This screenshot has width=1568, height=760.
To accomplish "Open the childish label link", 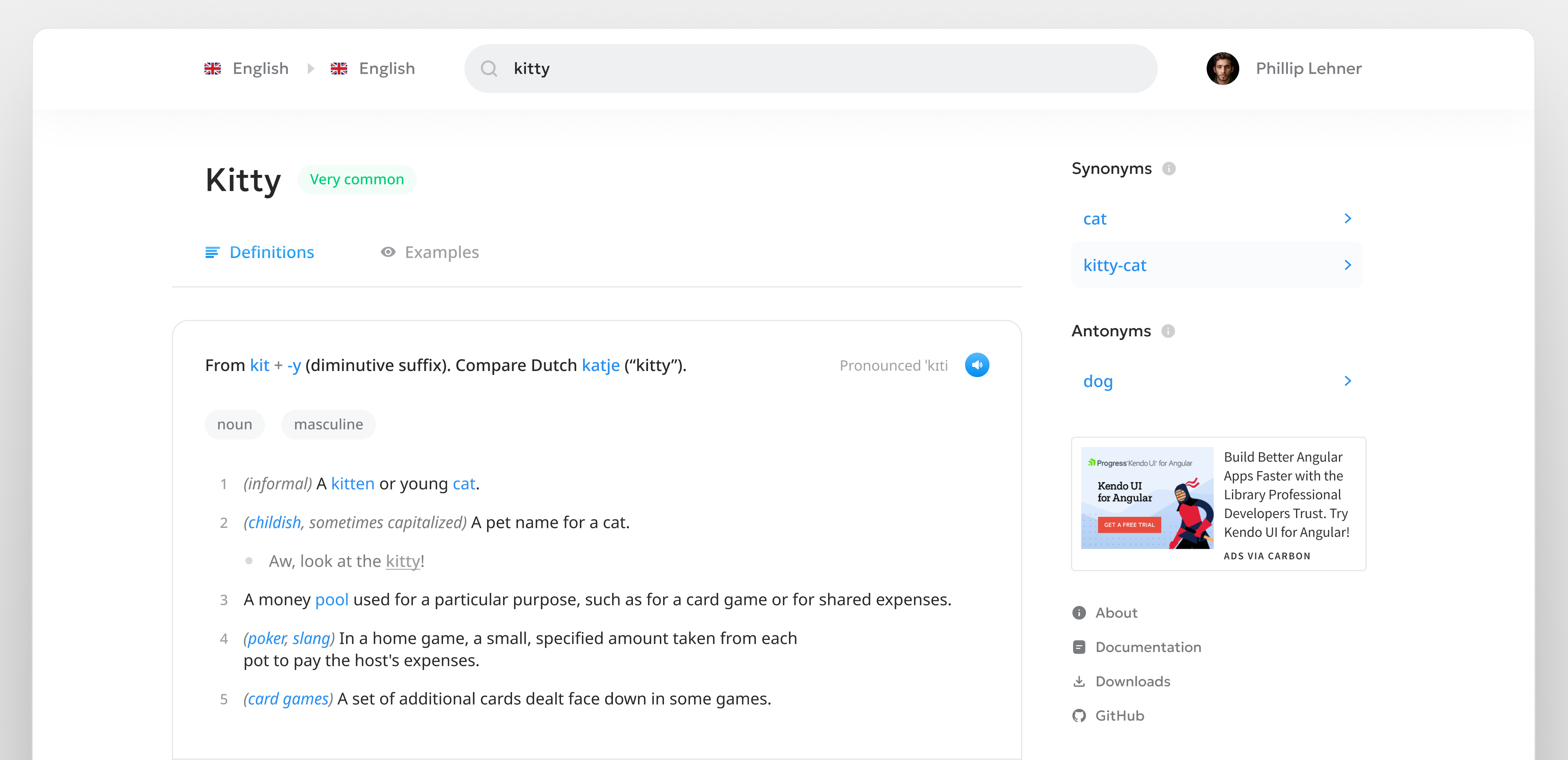I will [274, 523].
